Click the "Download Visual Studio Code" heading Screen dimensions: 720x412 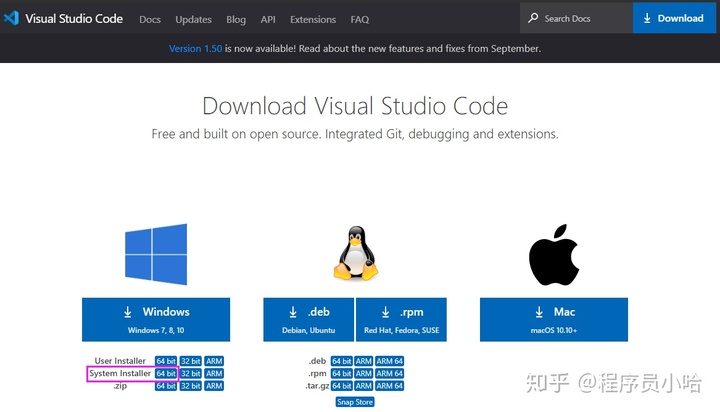tap(355, 106)
